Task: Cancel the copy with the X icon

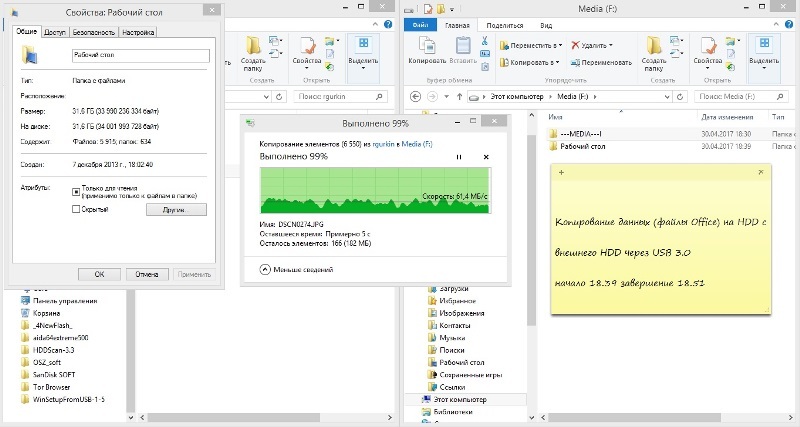Action: coord(486,157)
